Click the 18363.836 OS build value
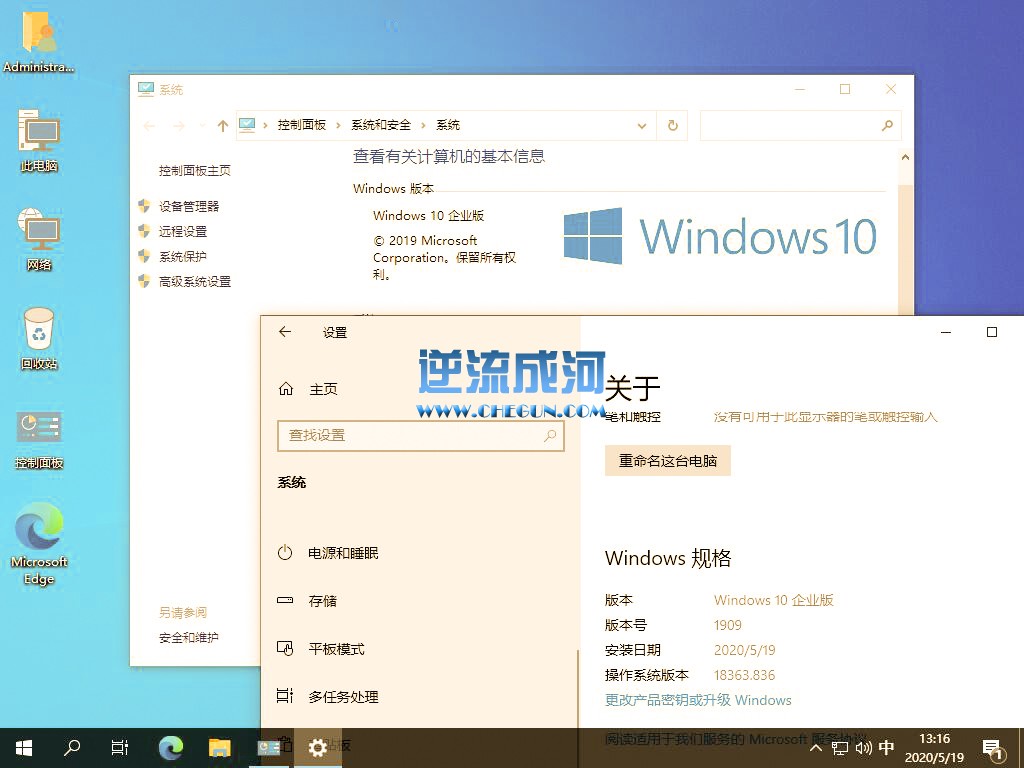Image resolution: width=1024 pixels, height=768 pixels. coord(744,675)
